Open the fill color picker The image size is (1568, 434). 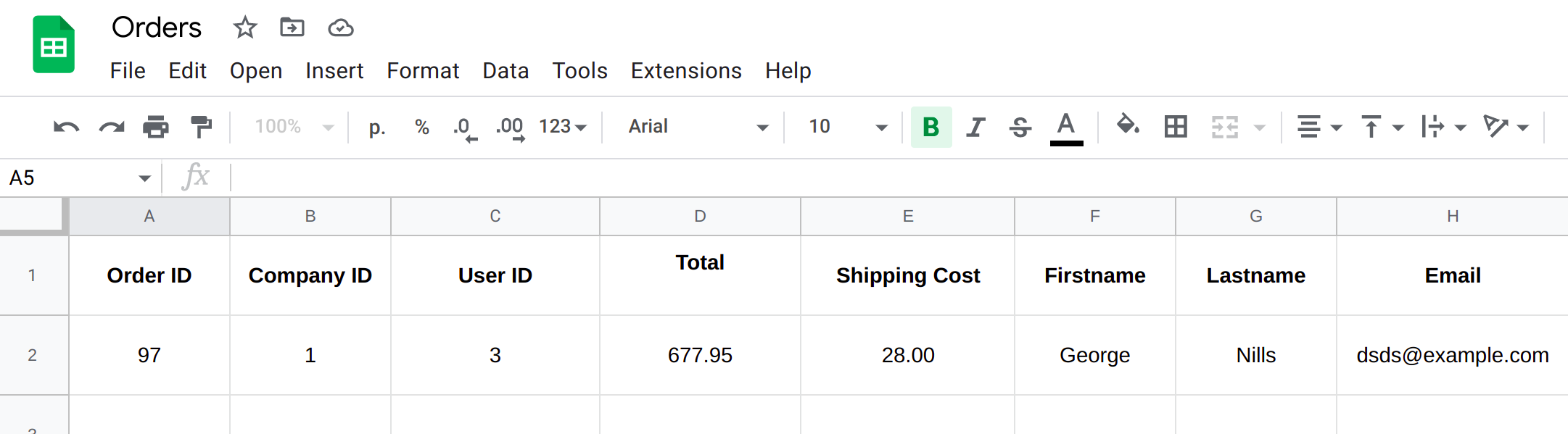1128,125
